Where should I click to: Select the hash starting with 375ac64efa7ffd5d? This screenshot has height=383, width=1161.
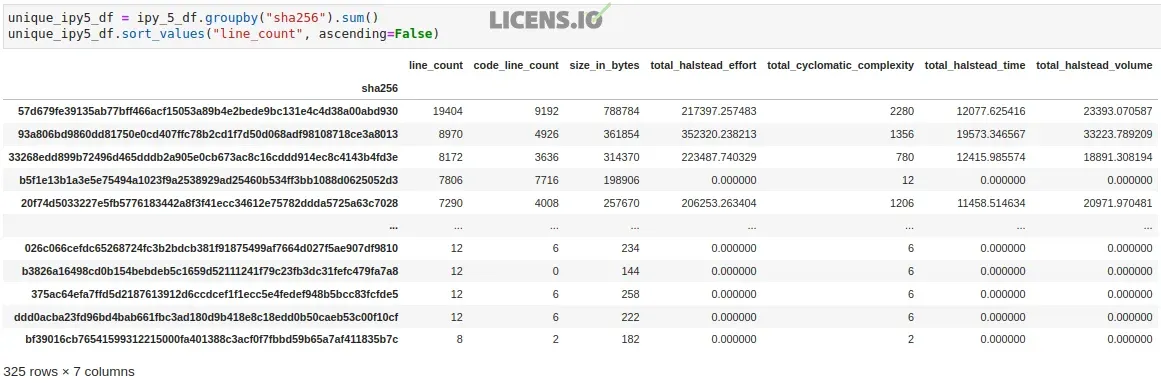[215, 294]
